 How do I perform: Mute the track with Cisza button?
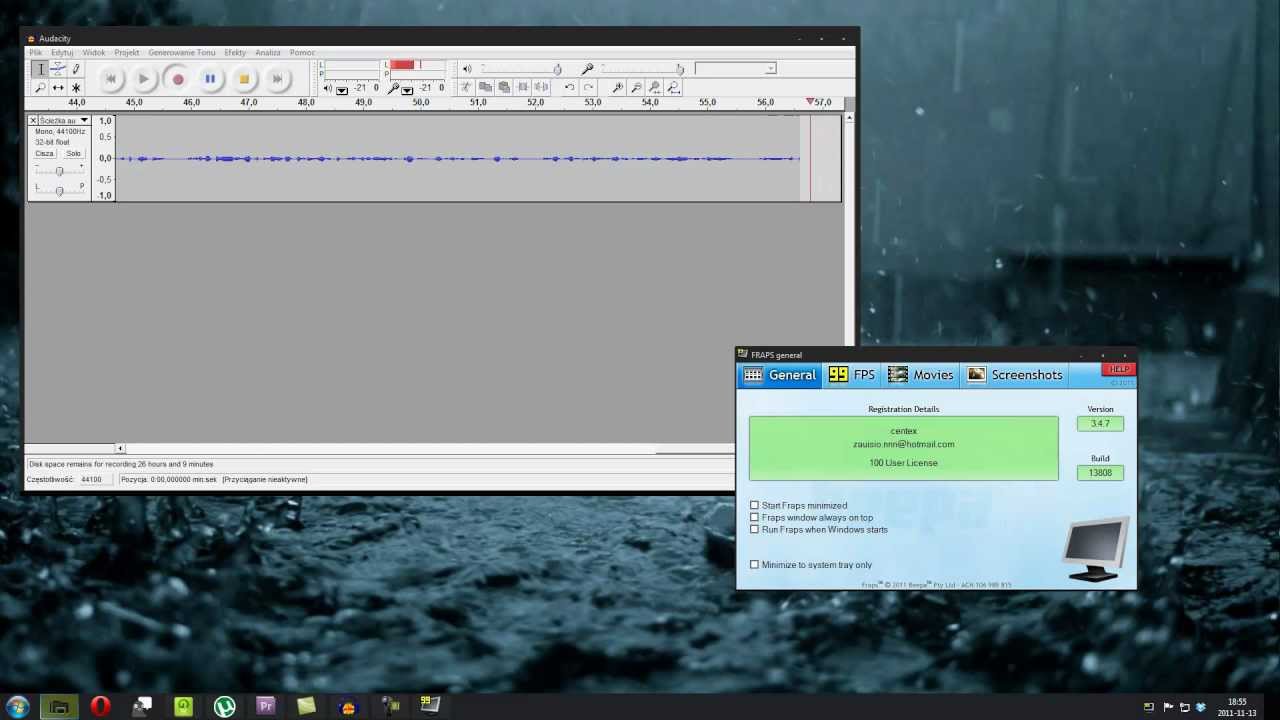pos(45,154)
